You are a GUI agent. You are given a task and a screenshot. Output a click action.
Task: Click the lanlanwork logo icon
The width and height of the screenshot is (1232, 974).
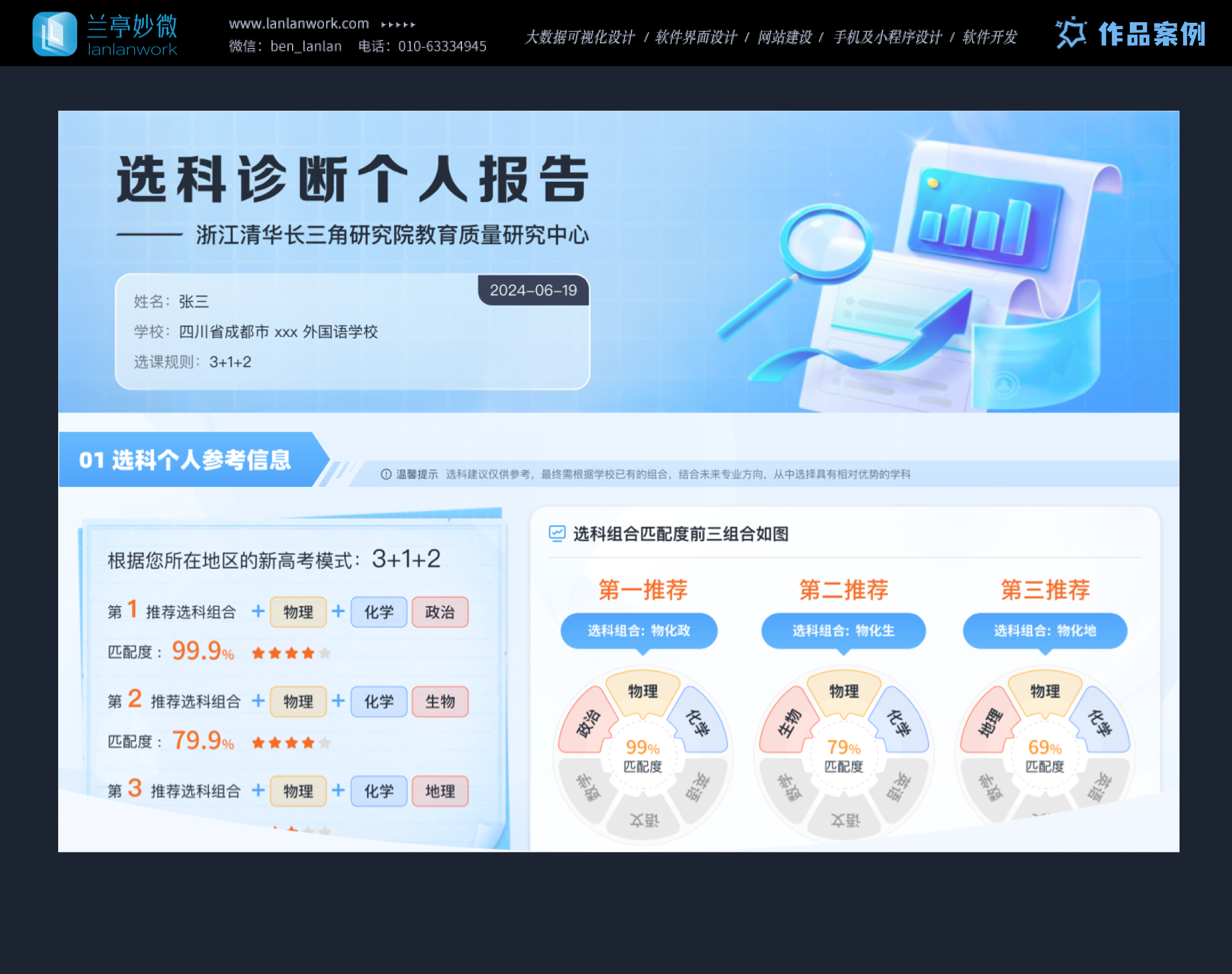click(54, 34)
